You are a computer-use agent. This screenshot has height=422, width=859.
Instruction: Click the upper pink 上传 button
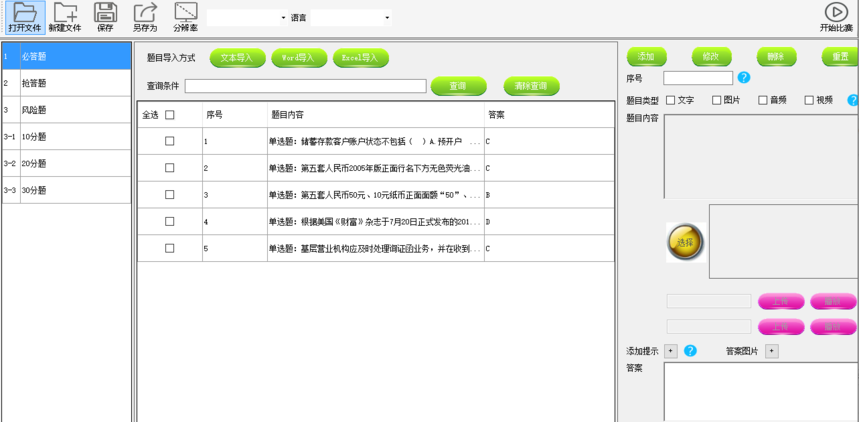tap(781, 301)
